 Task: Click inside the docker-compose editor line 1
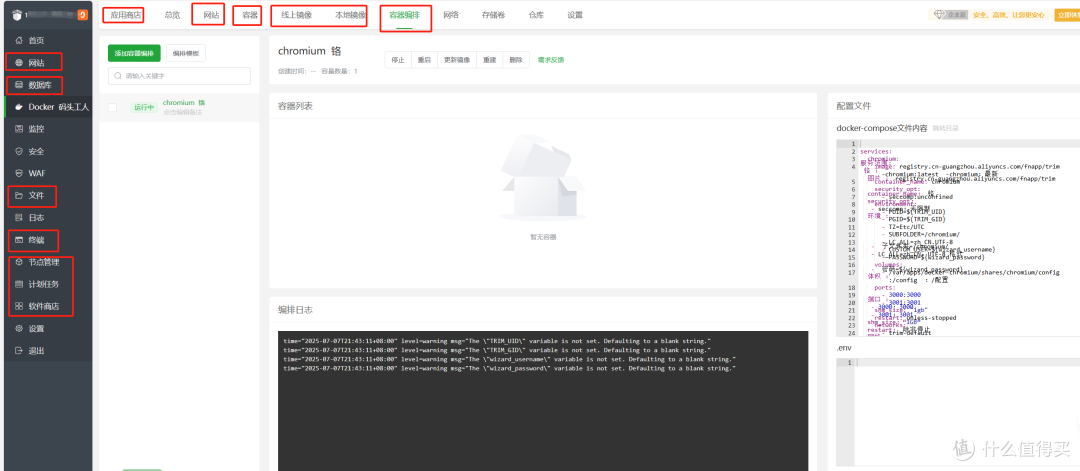[967, 143]
